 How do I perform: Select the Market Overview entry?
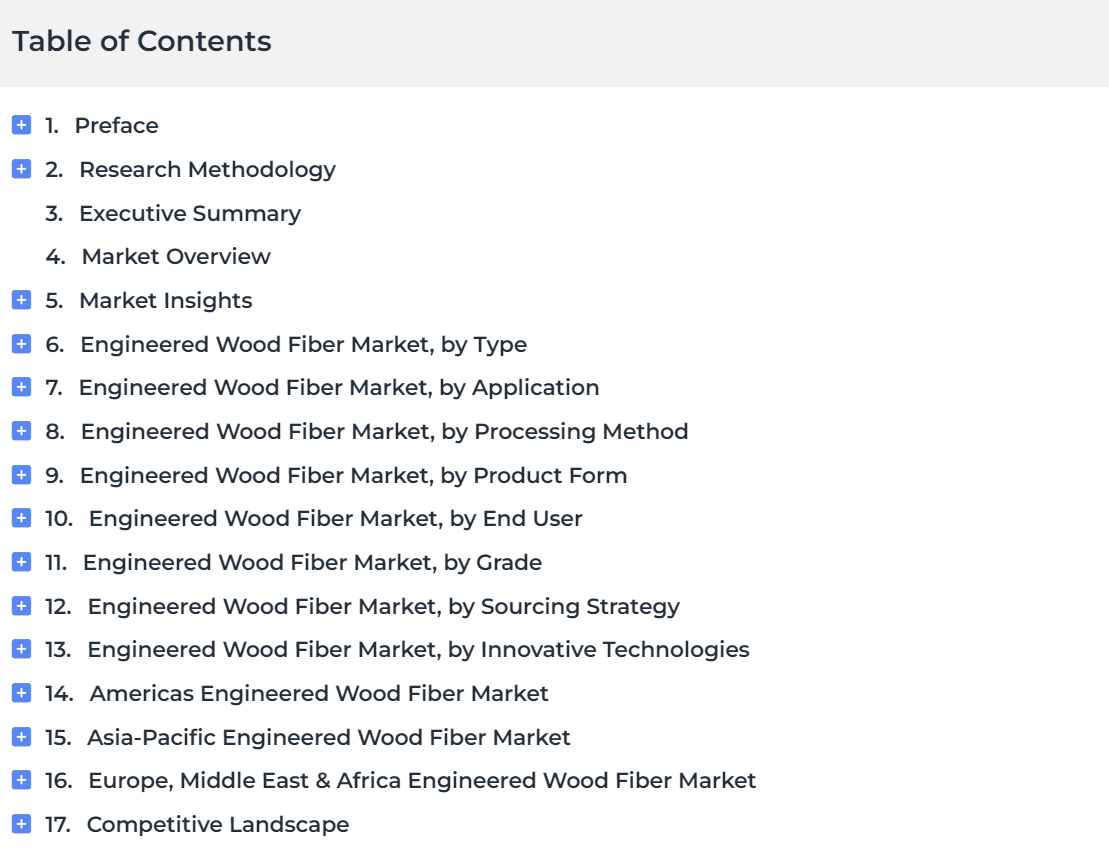pos(175,256)
